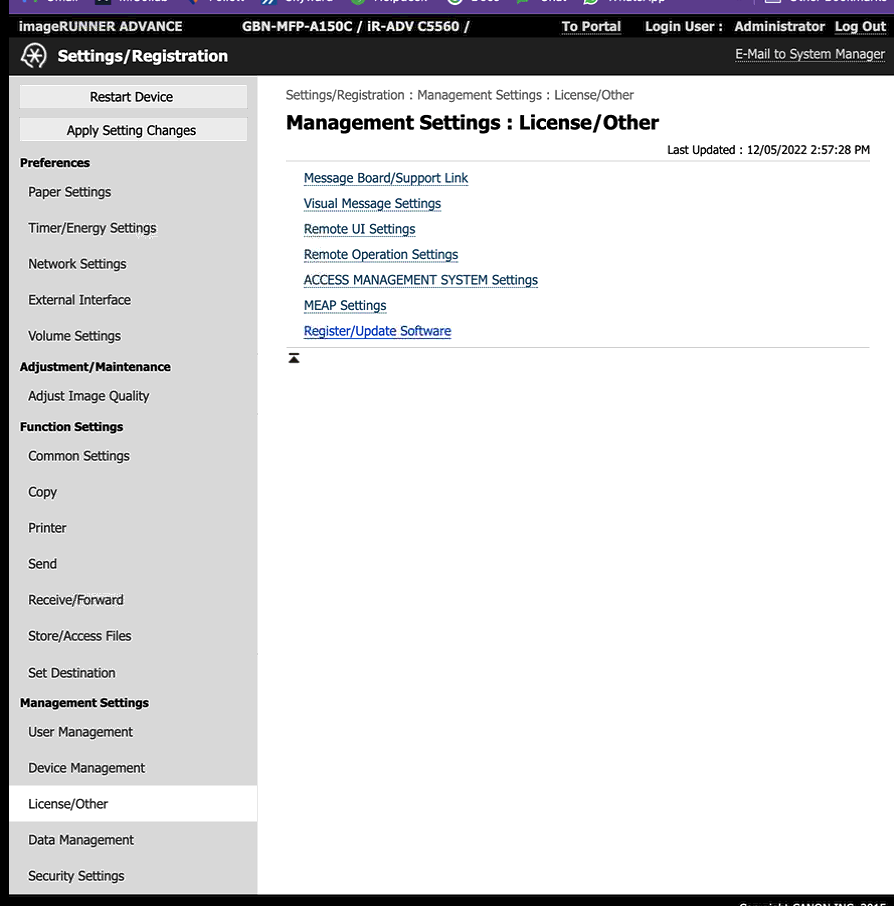Select Common Settings
The image size is (894, 906).
coord(79,456)
